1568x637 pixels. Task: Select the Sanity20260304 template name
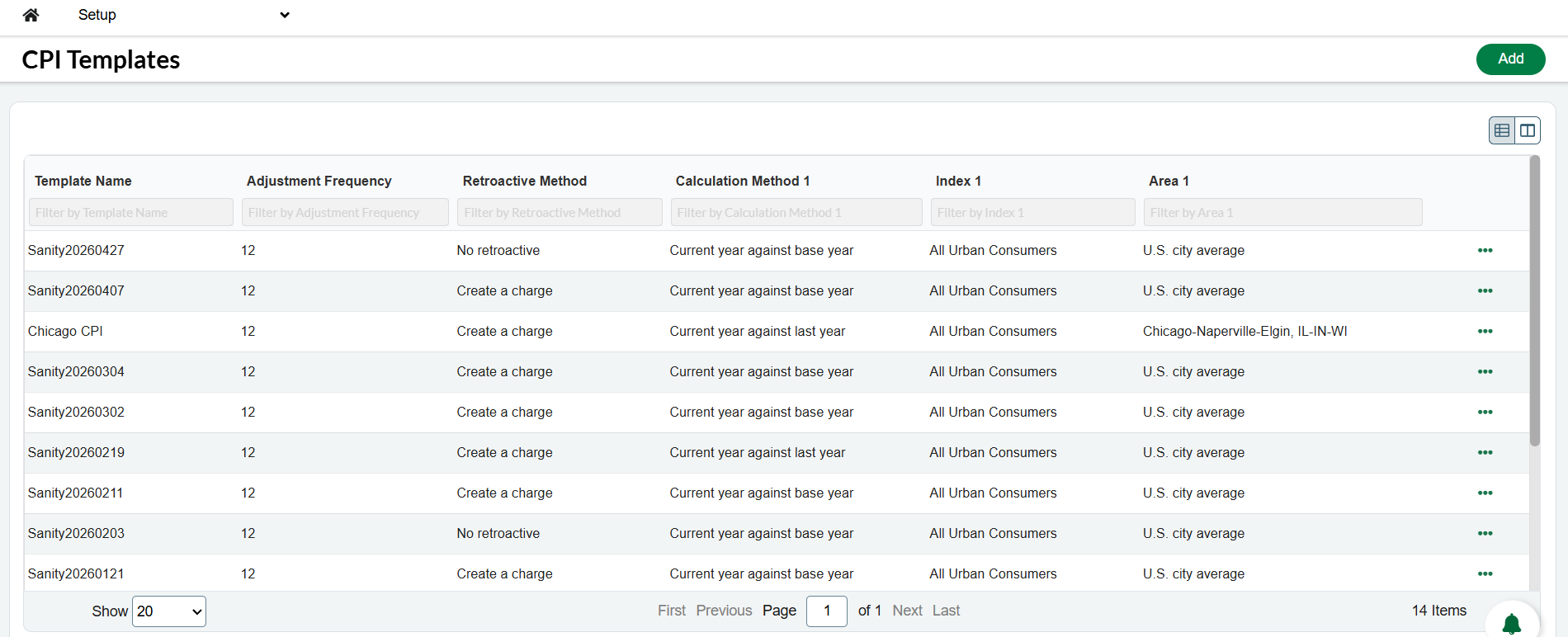[x=76, y=372]
